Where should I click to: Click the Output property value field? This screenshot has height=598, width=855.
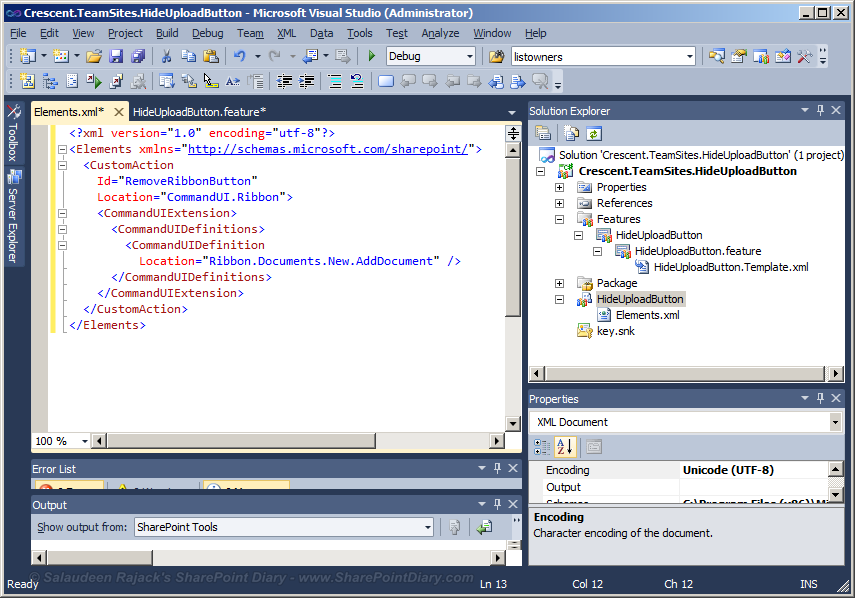pyautogui.click(x=754, y=487)
